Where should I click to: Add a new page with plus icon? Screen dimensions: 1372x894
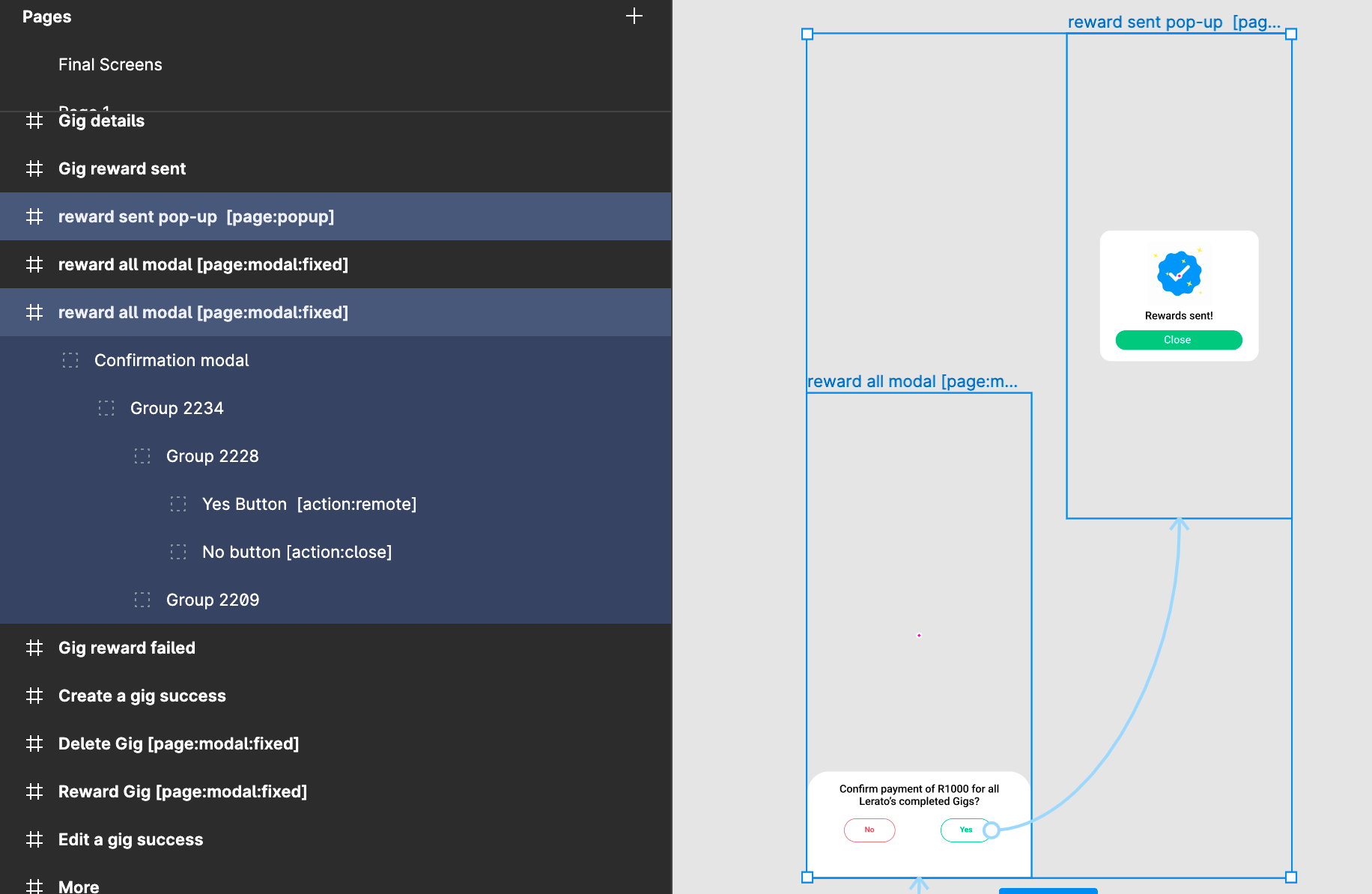634,16
